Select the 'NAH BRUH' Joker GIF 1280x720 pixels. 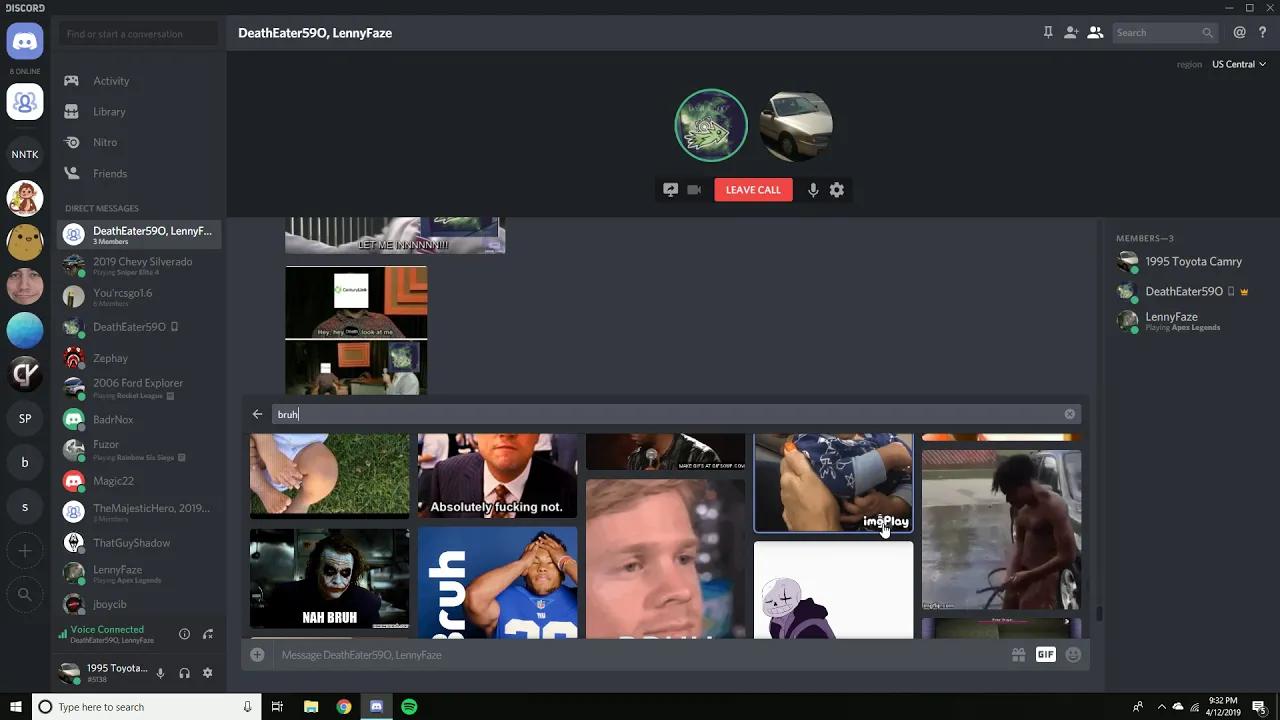(x=329, y=580)
